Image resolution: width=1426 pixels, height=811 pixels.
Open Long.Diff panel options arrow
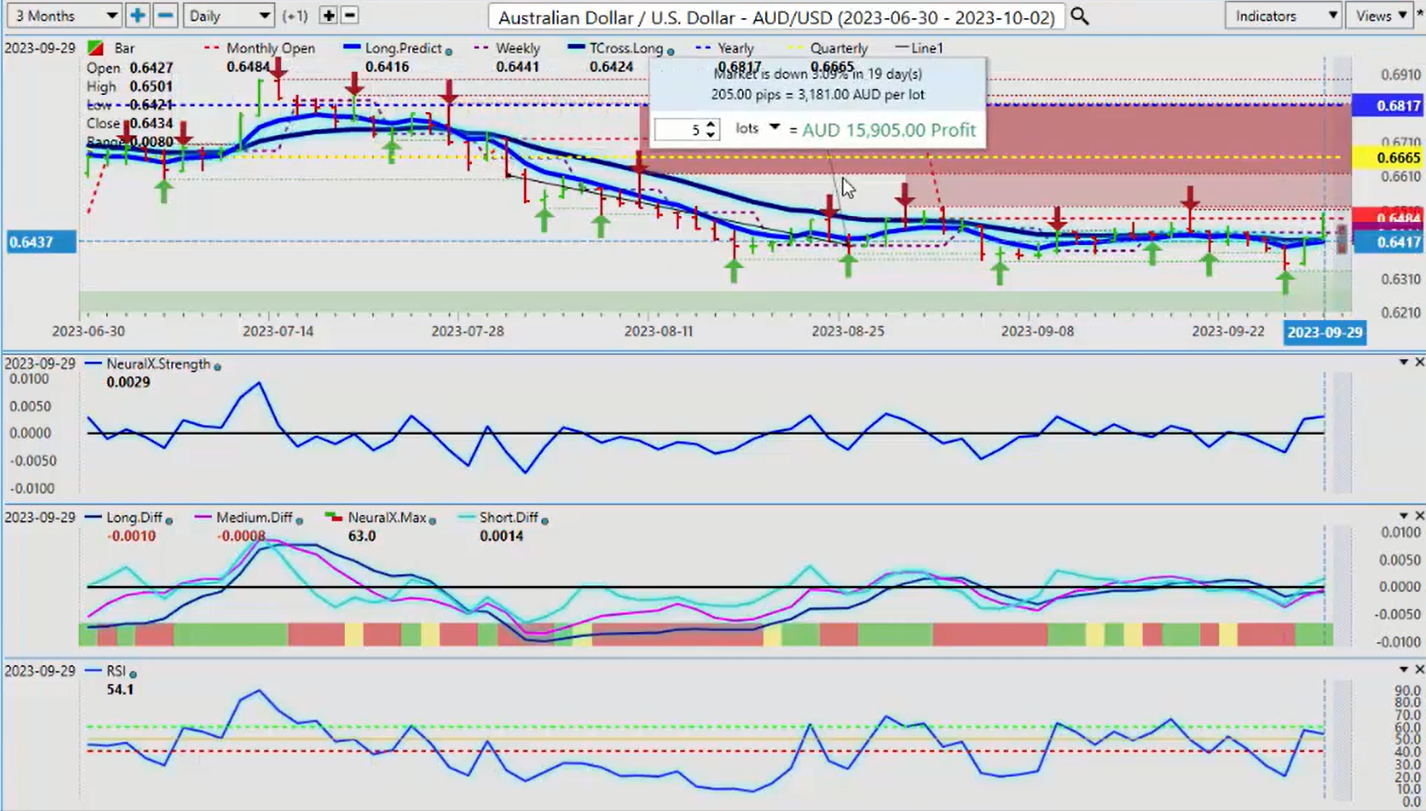pos(1404,515)
